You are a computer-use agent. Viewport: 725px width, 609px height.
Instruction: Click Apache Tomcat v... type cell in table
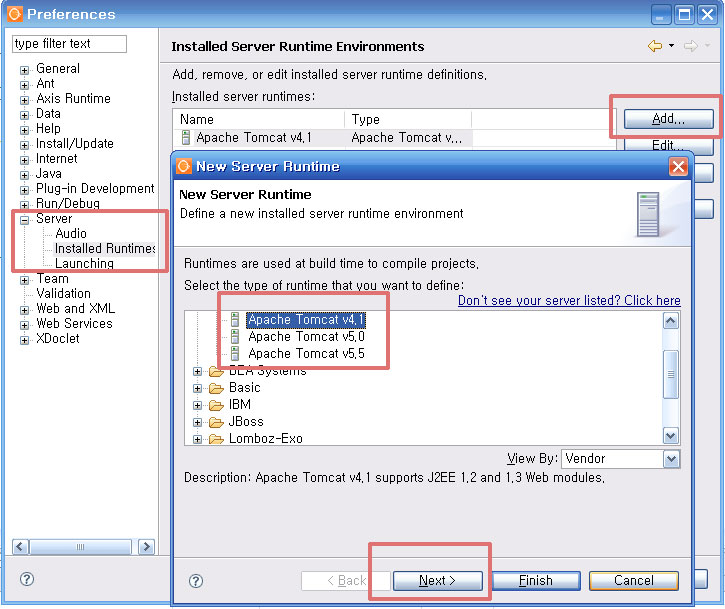point(407,137)
